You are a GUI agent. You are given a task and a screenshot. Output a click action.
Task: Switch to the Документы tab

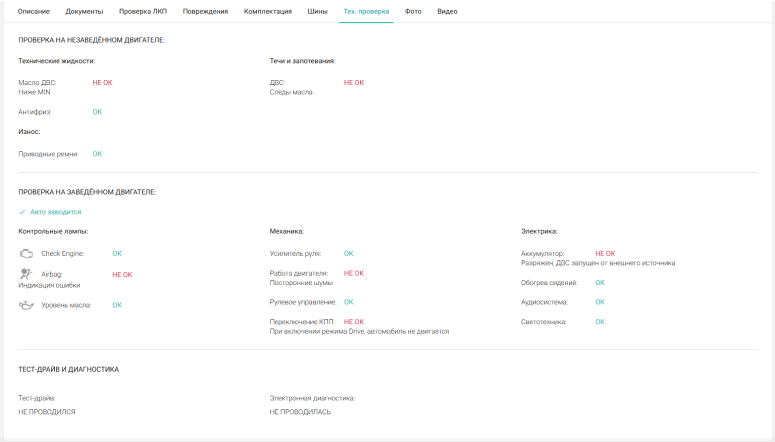[x=84, y=11]
